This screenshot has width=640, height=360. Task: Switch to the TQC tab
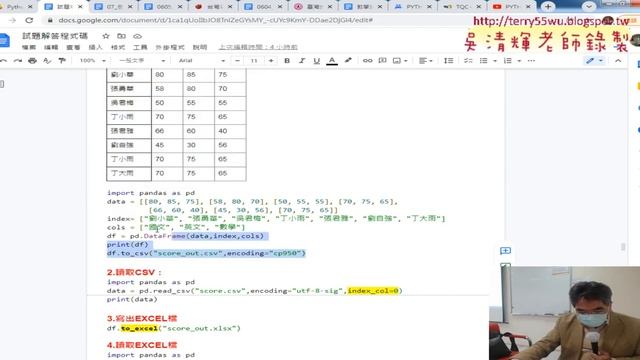tap(462, 7)
